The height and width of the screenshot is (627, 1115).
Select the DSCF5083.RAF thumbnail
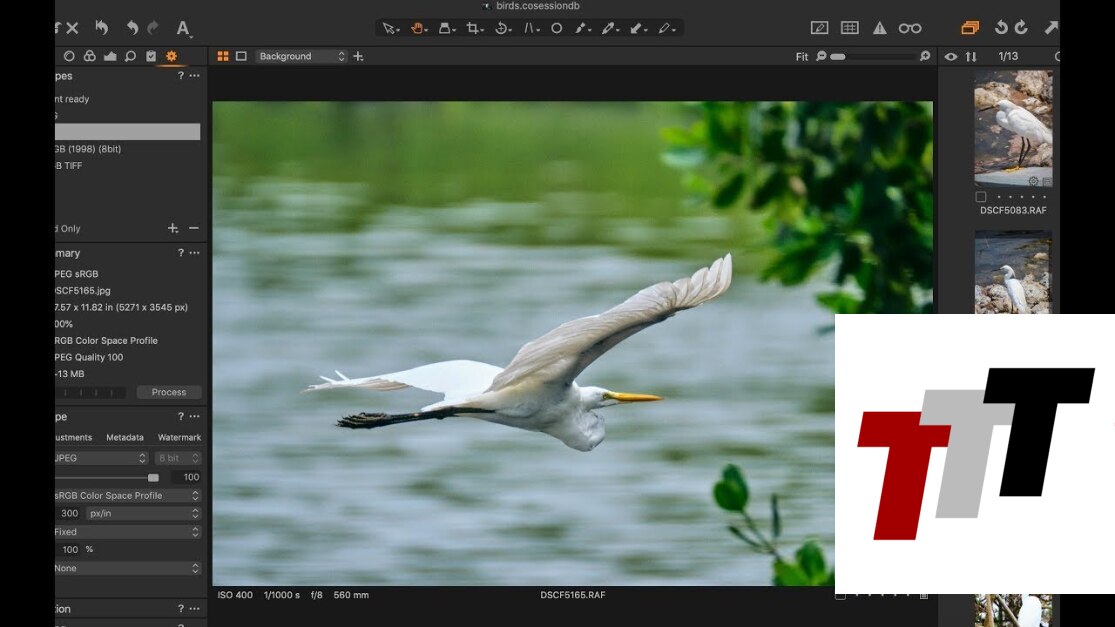[x=1013, y=127]
